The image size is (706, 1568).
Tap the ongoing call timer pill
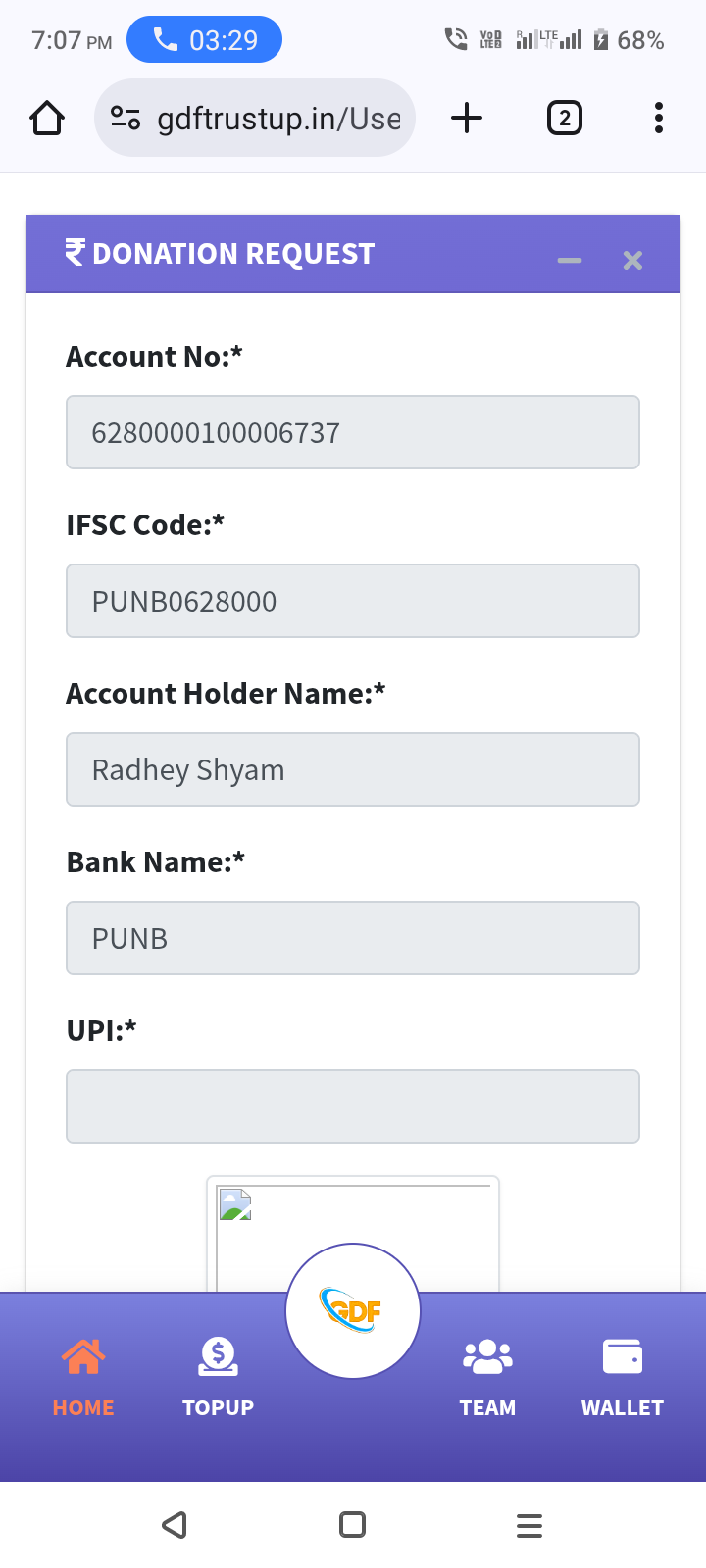tap(204, 40)
